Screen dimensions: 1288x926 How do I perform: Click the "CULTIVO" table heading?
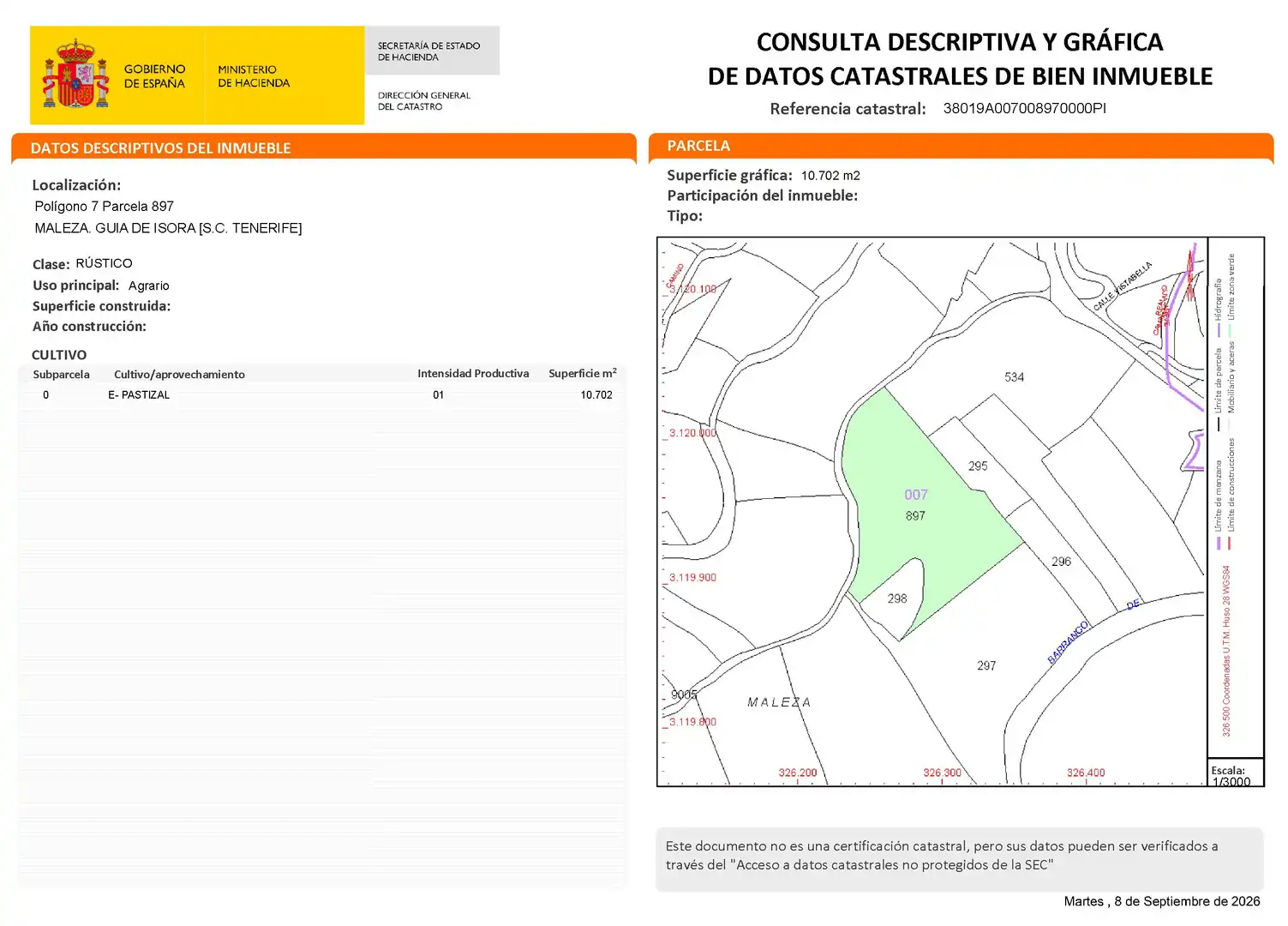pos(59,355)
